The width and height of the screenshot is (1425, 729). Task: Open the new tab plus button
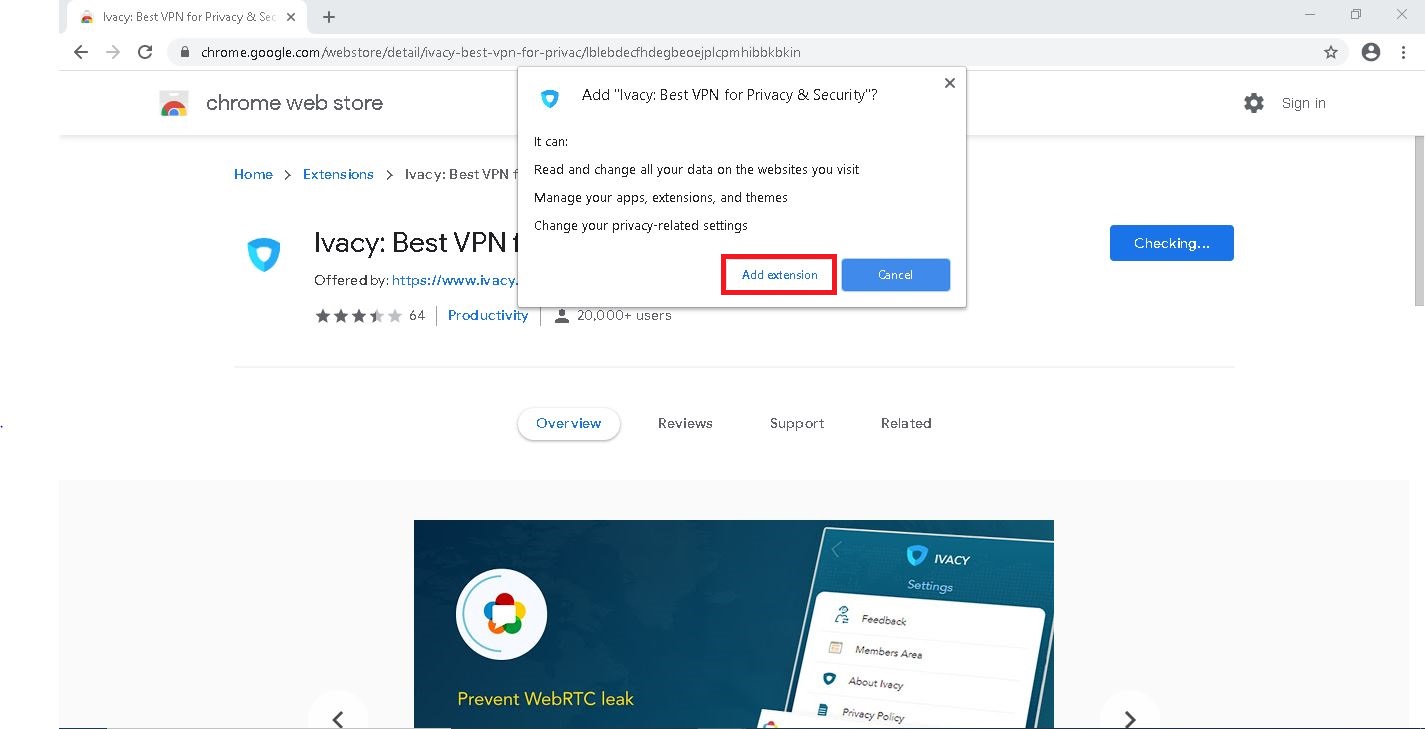(329, 17)
